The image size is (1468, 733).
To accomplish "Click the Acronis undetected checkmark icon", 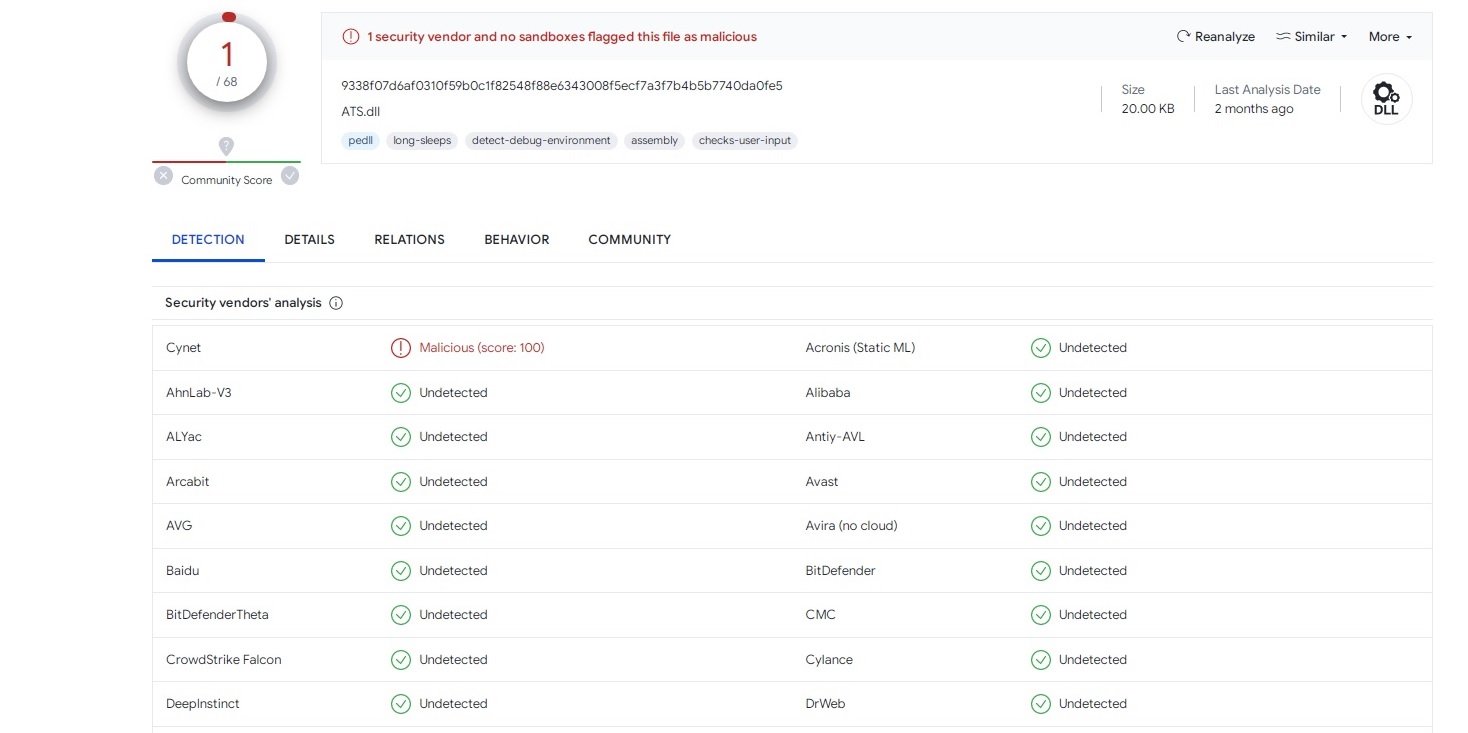I will click(1041, 348).
